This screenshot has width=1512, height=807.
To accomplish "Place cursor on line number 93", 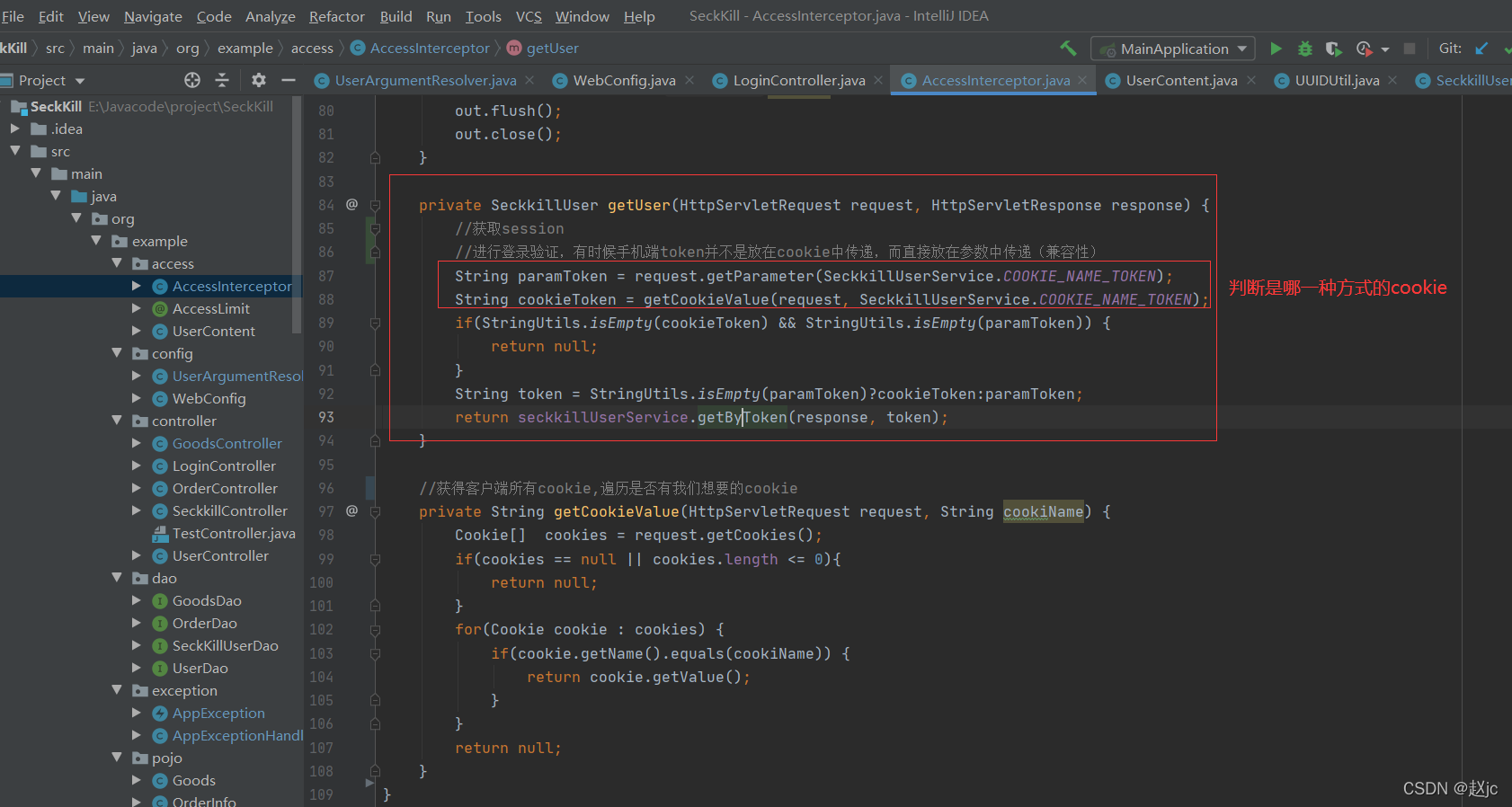I will click(x=325, y=417).
